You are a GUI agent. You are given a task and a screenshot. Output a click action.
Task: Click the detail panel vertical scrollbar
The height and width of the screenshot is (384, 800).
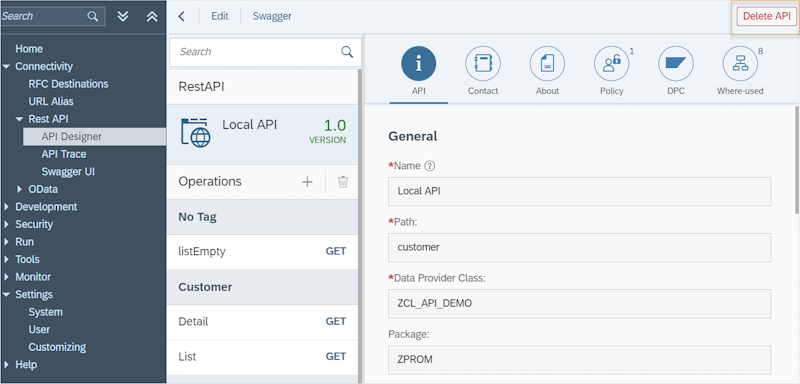click(797, 159)
